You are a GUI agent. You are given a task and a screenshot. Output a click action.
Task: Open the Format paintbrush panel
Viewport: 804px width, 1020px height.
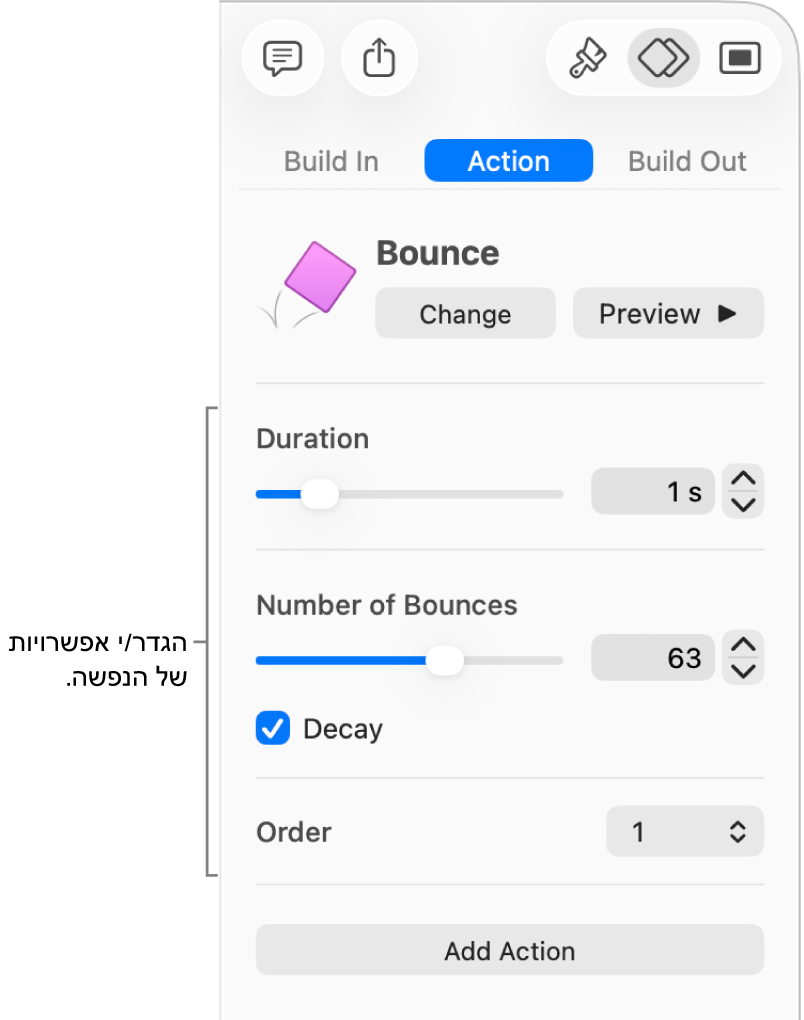pyautogui.click(x=589, y=58)
